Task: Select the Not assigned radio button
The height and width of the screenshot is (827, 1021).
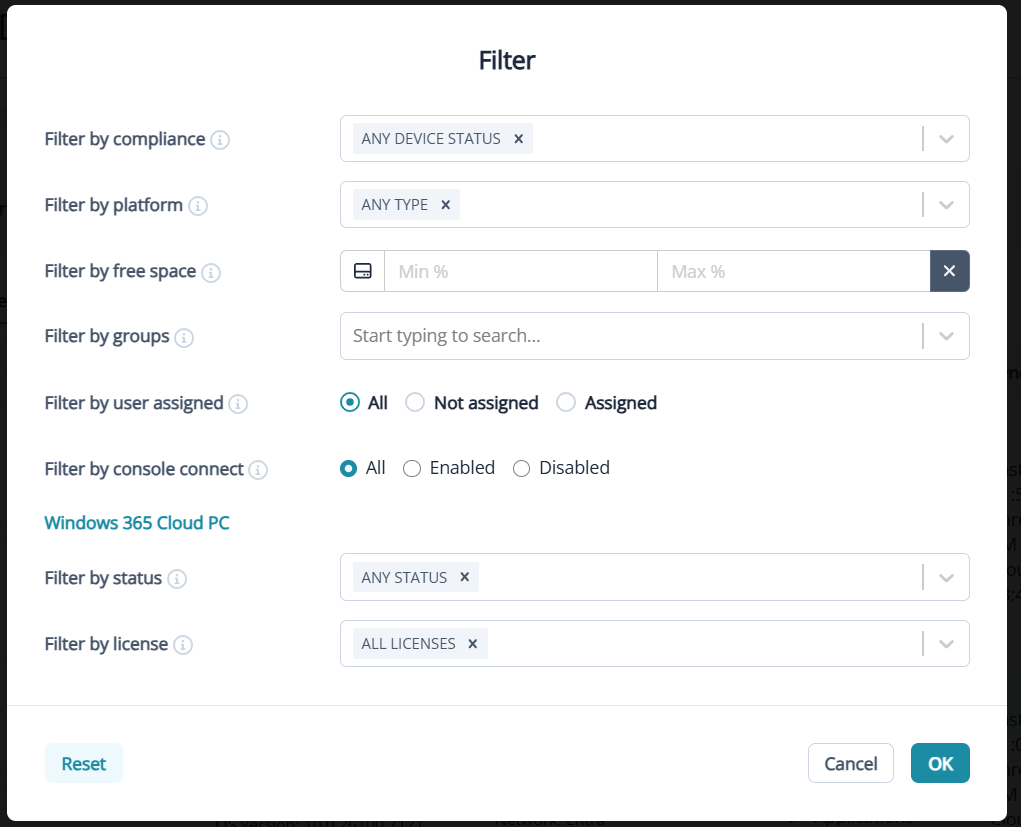Action: pyautogui.click(x=415, y=402)
